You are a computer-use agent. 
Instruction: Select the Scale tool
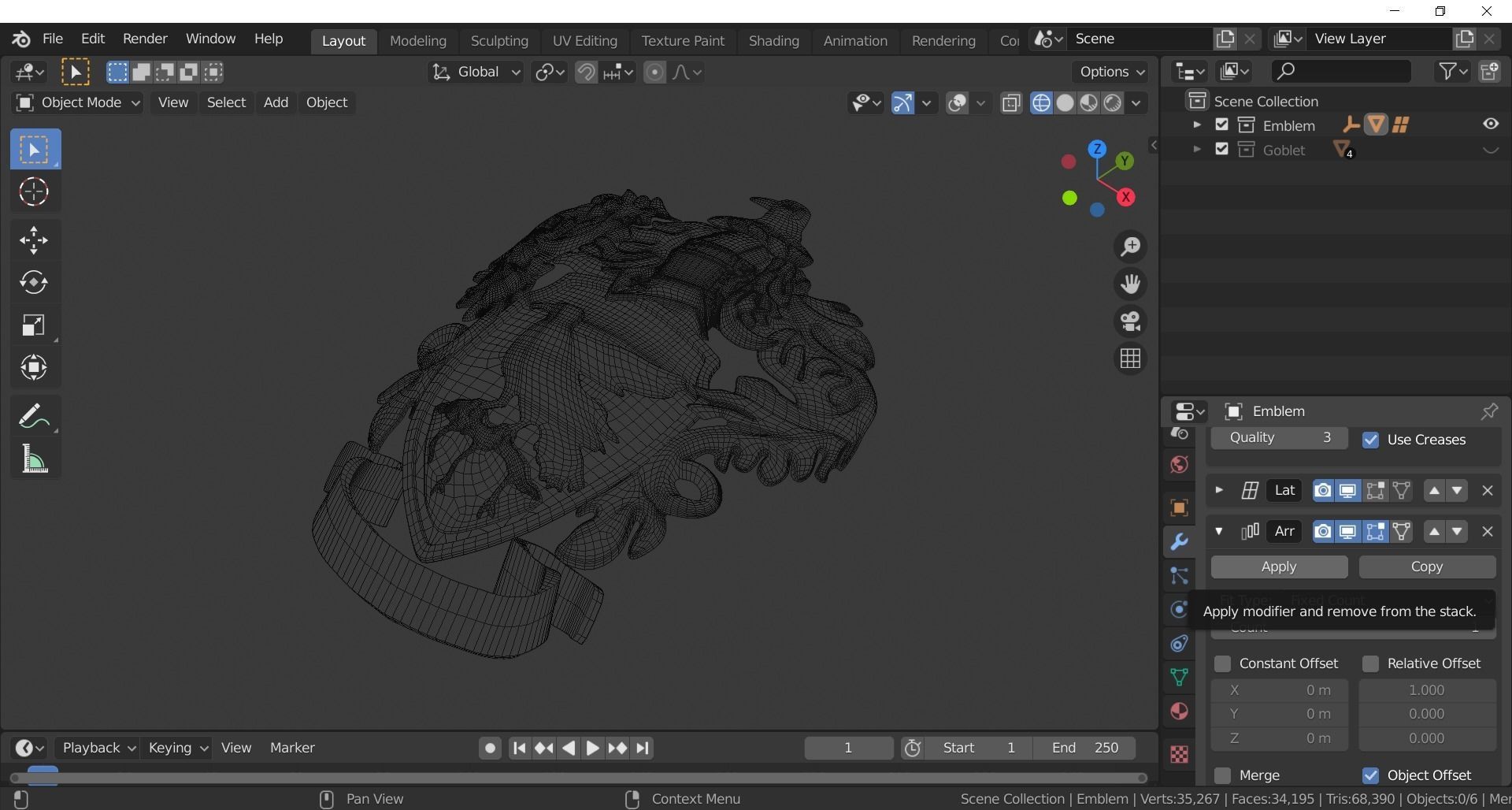point(34,325)
